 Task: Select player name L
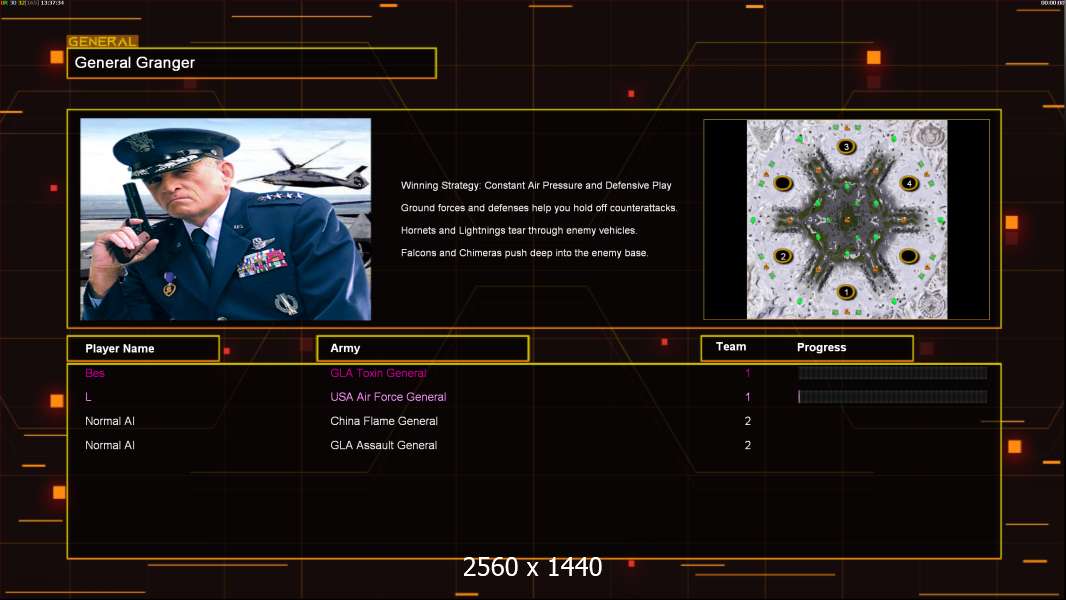(x=88, y=397)
